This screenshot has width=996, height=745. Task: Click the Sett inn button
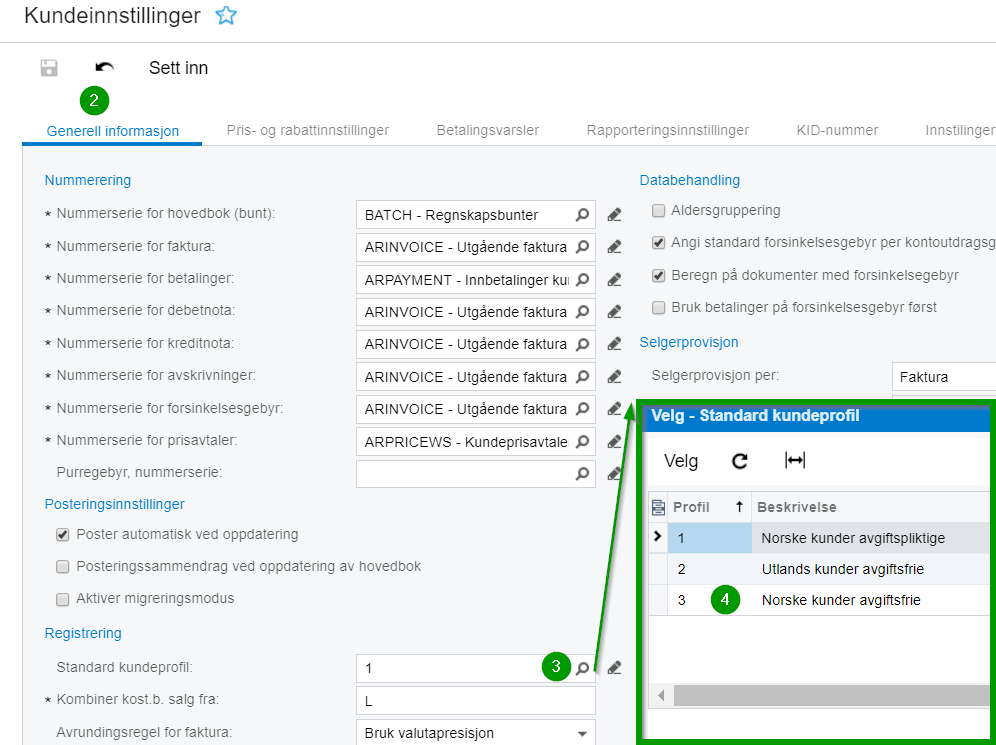[x=180, y=68]
